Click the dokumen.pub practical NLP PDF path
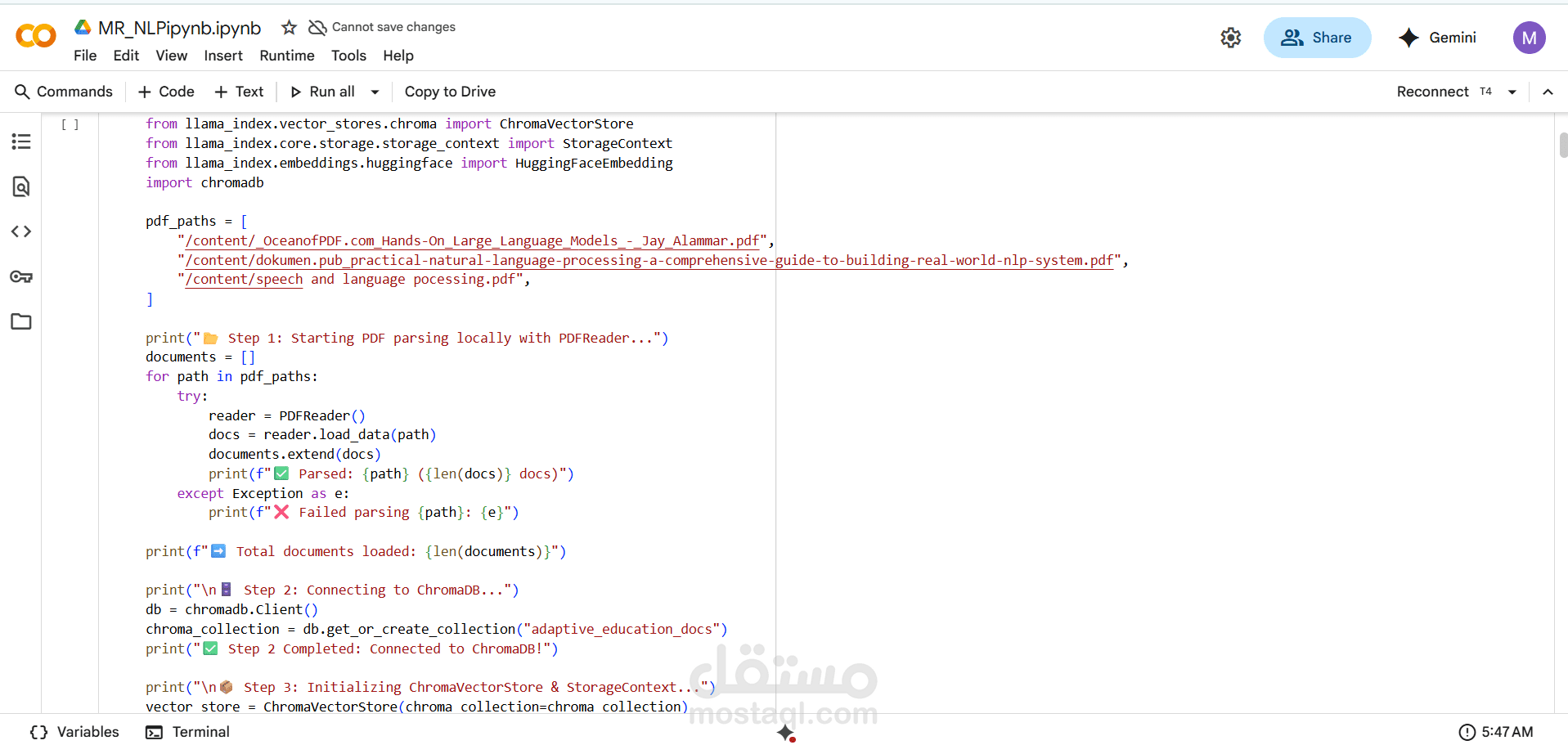 (649, 260)
